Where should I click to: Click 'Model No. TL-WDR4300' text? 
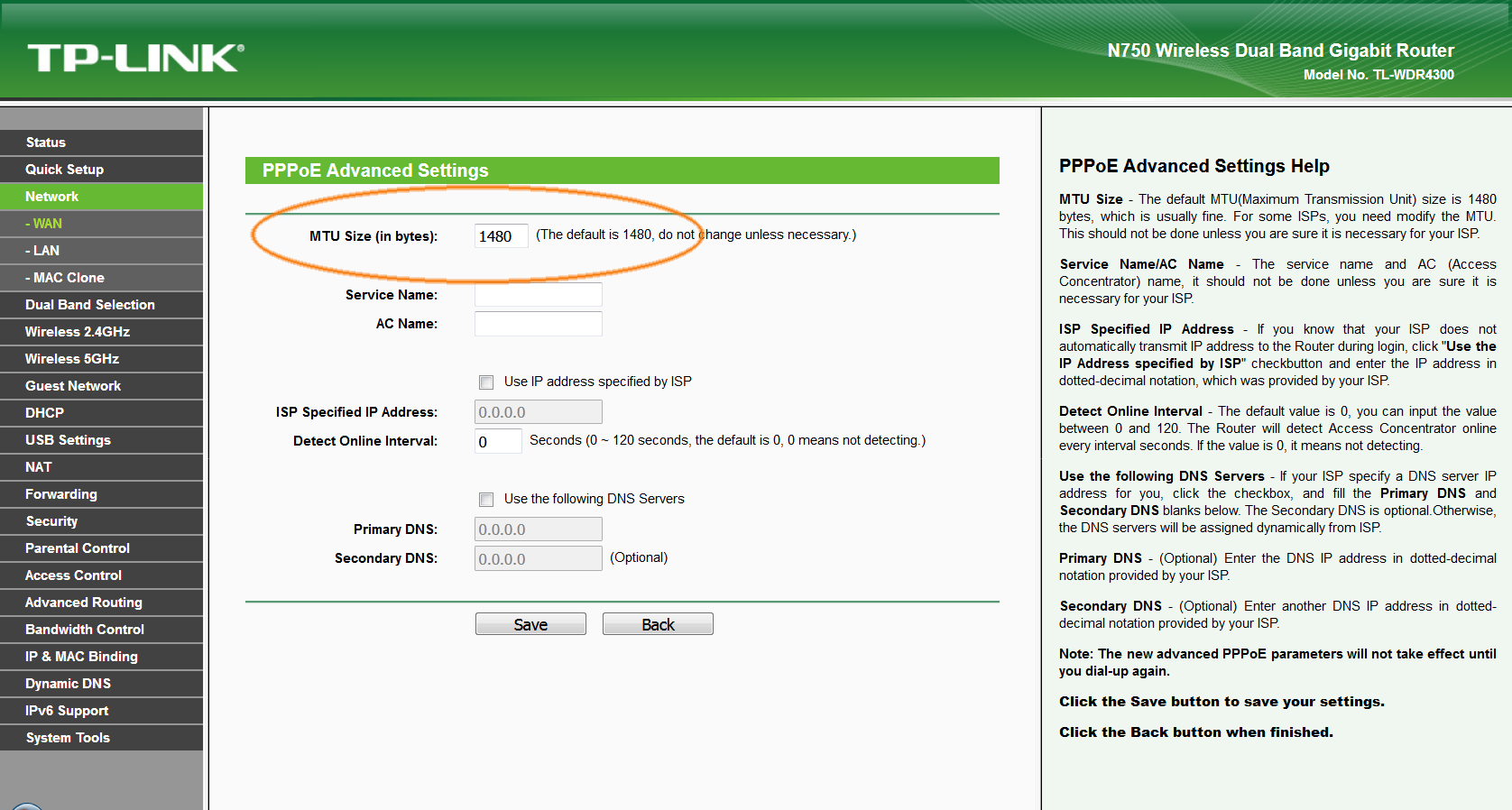tap(1378, 75)
